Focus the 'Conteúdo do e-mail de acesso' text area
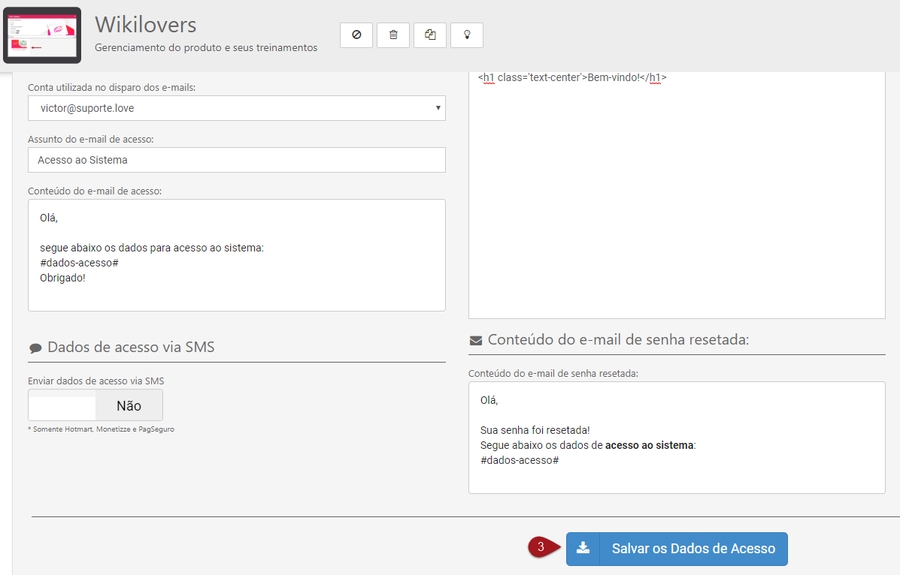Viewport: 900px width, 575px height. 237,255
